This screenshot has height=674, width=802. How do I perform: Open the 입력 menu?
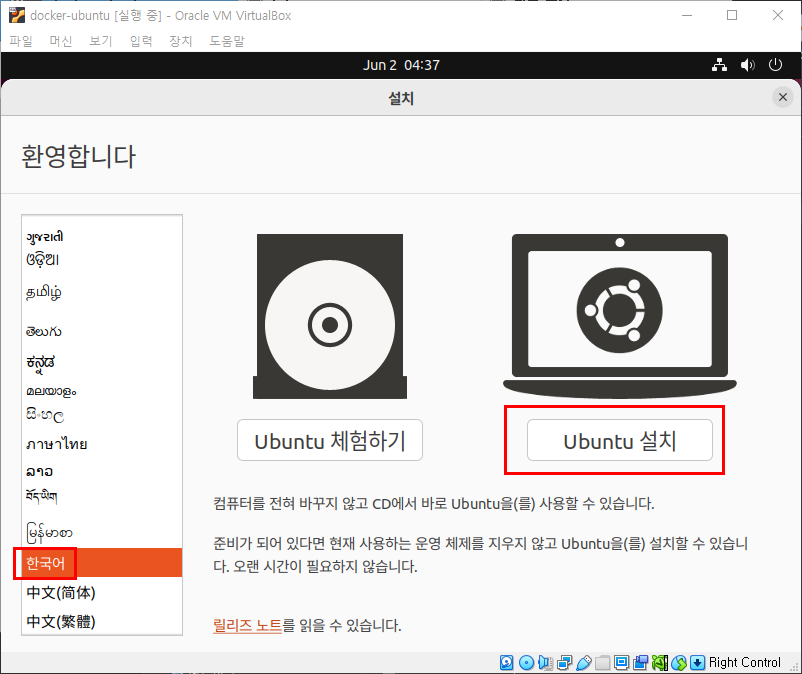tap(141, 41)
